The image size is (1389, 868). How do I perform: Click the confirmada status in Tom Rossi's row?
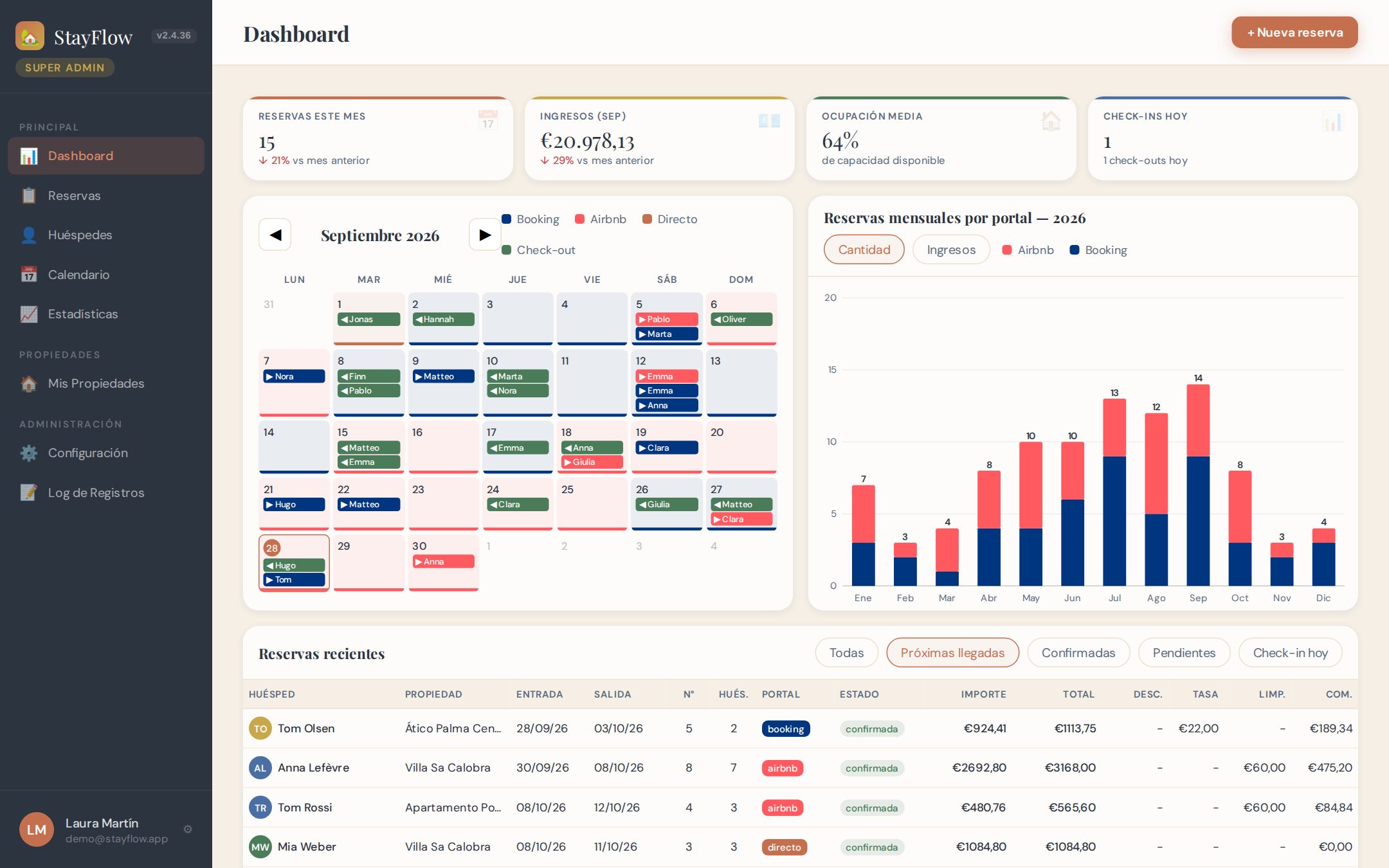pos(871,808)
